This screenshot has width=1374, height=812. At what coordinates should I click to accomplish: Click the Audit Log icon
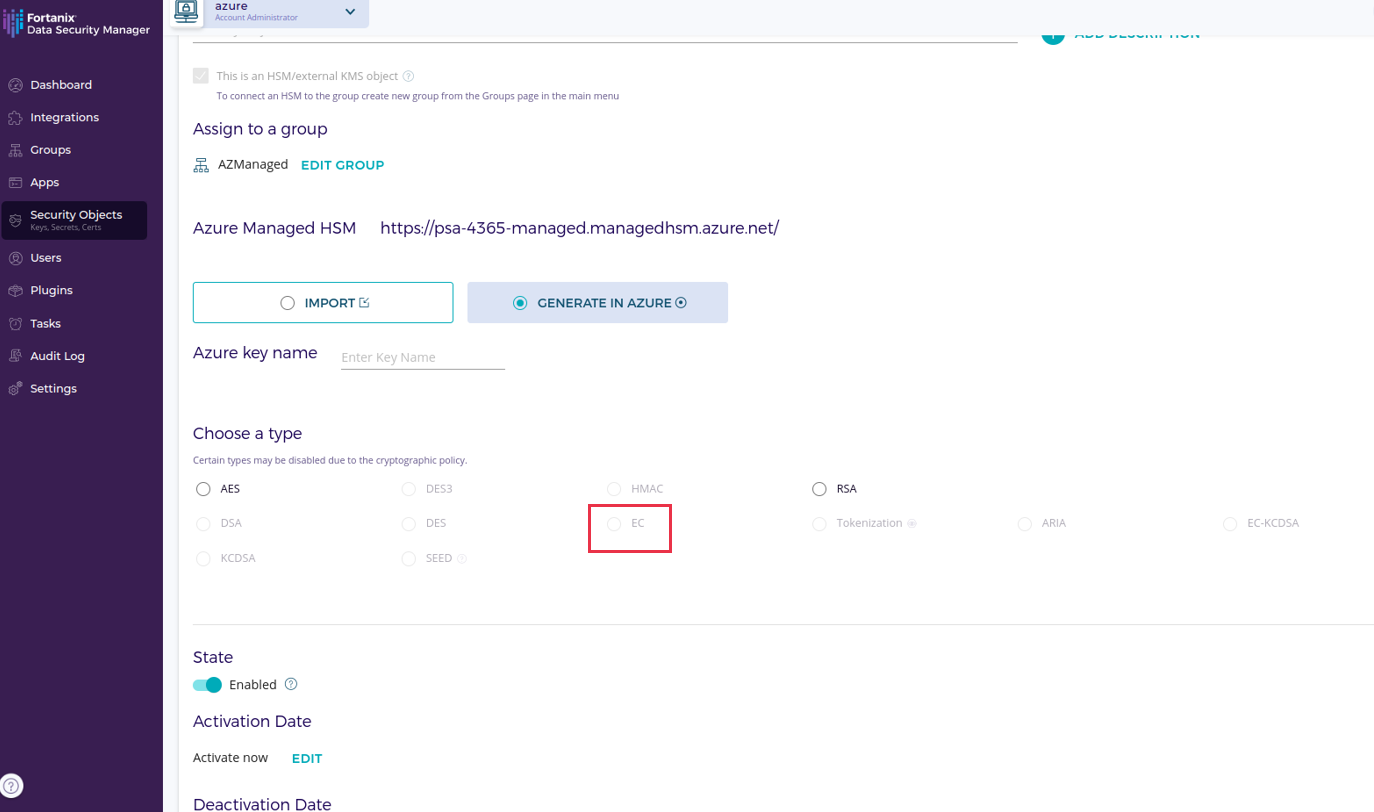tap(15, 356)
